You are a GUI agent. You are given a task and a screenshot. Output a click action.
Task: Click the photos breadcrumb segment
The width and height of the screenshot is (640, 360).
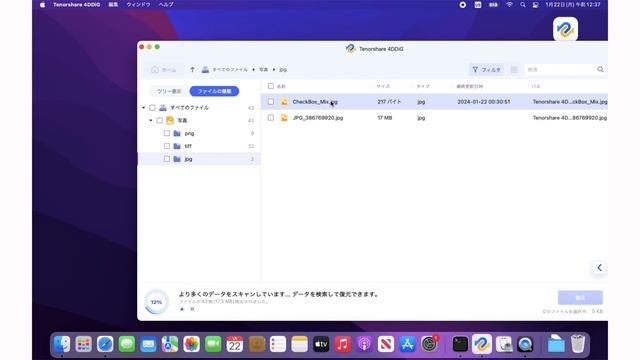pos(264,70)
